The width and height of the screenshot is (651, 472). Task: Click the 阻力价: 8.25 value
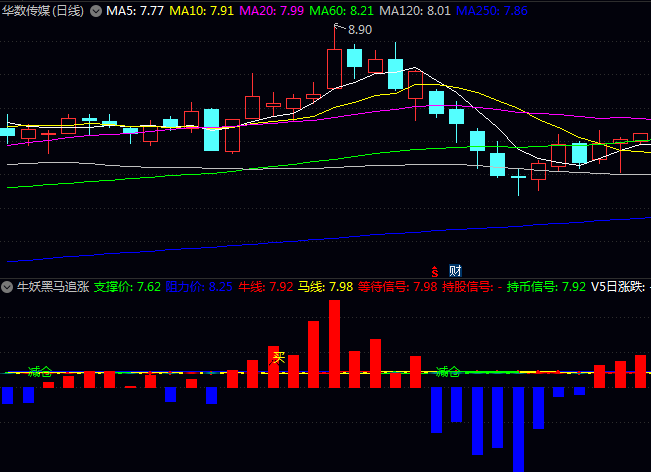click(199, 287)
